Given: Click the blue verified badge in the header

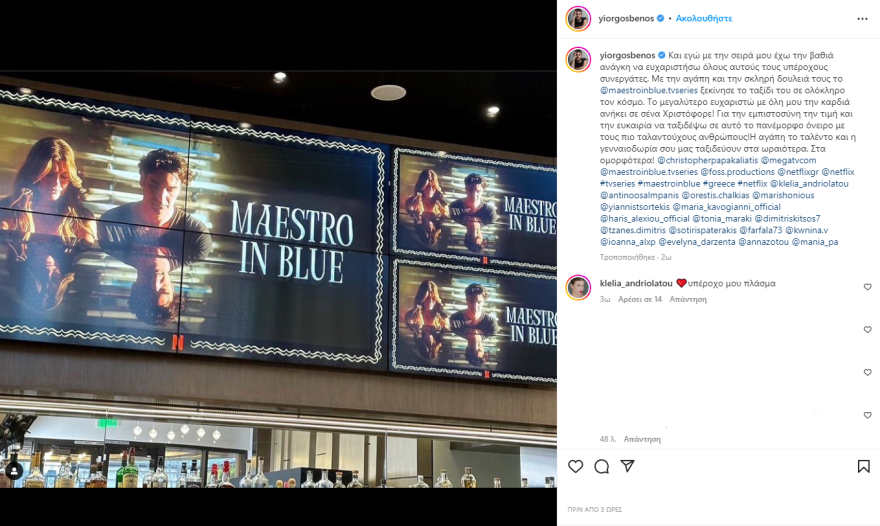Looking at the screenshot, I should click(x=661, y=19).
